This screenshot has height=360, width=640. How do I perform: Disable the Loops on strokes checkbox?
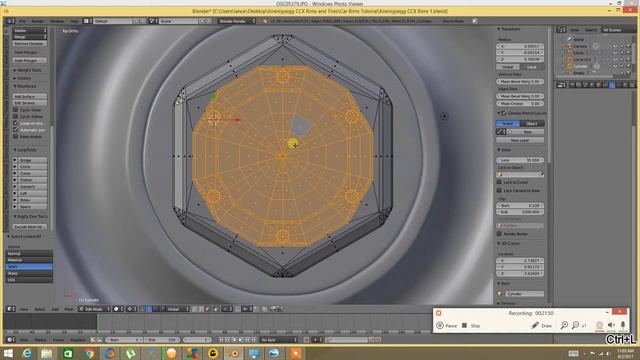click(x=16, y=123)
